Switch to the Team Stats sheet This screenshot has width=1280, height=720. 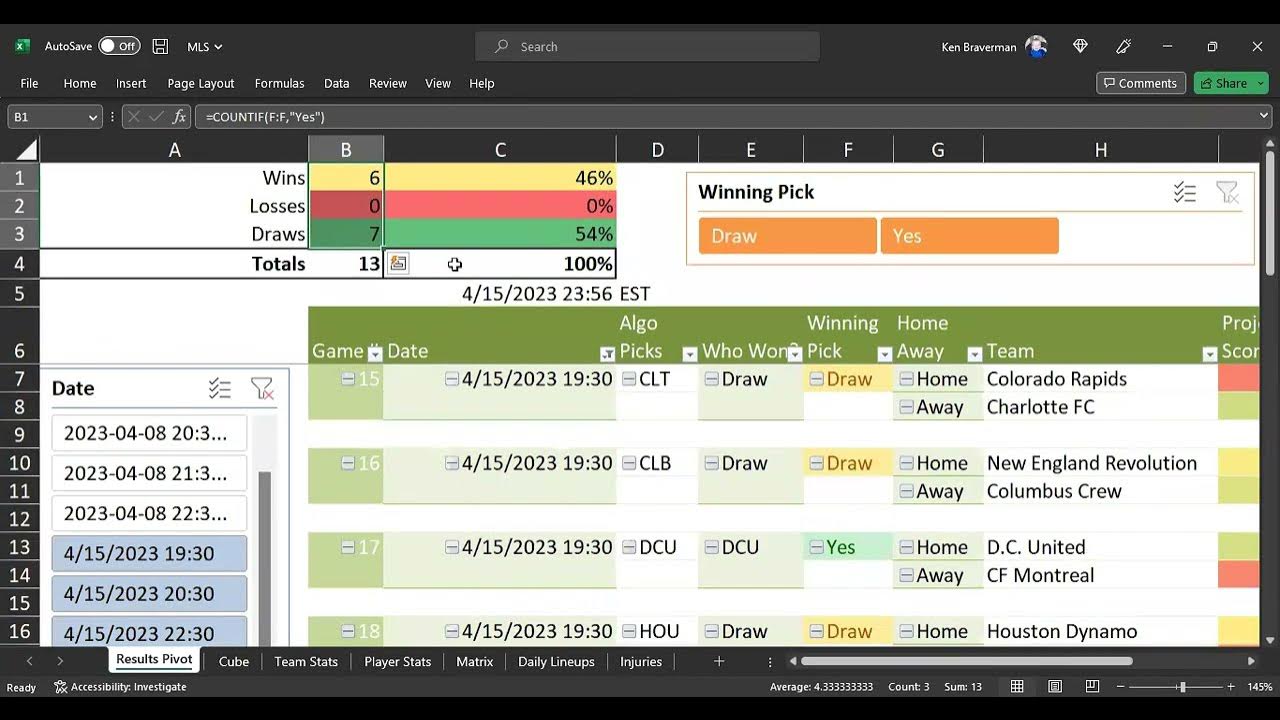pyautogui.click(x=306, y=661)
